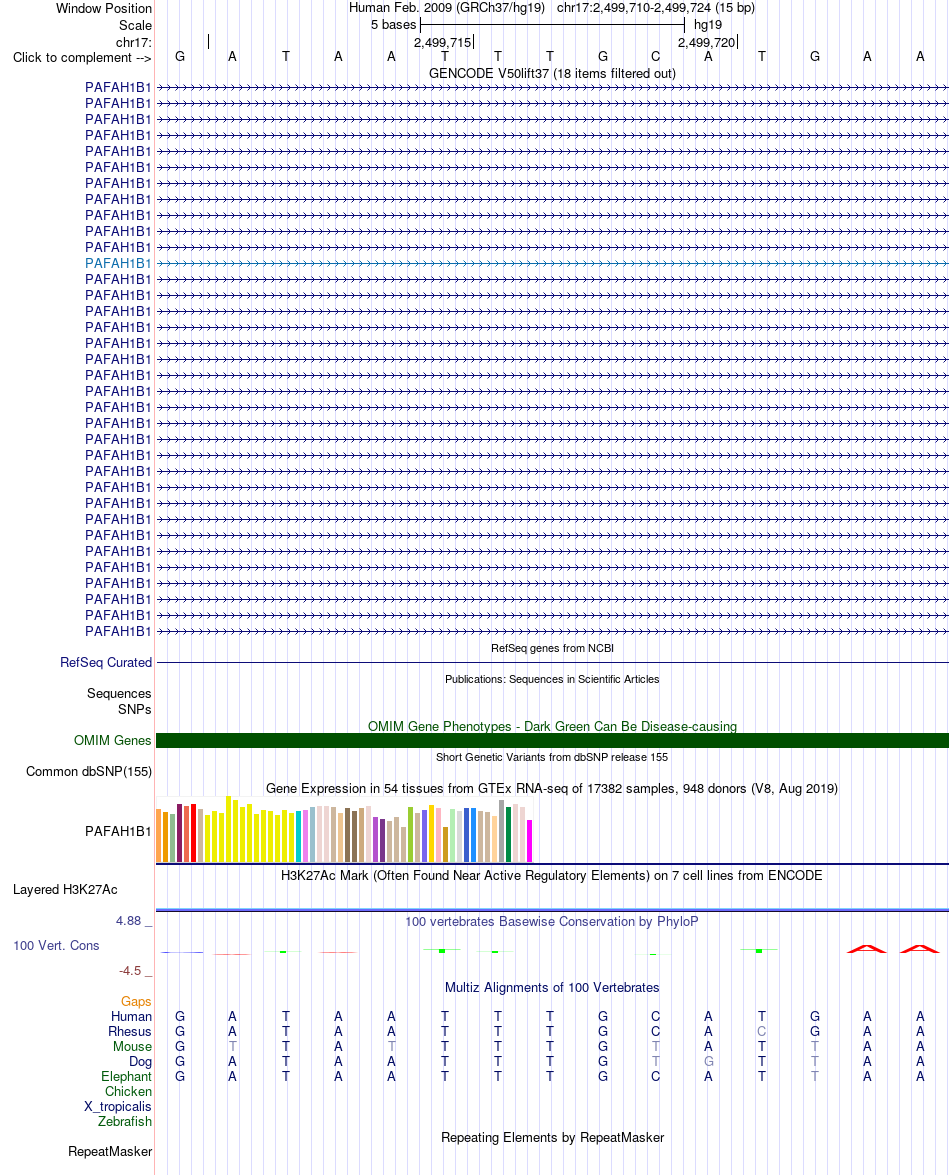Click the GTEx Gene Expression track title

[552, 788]
